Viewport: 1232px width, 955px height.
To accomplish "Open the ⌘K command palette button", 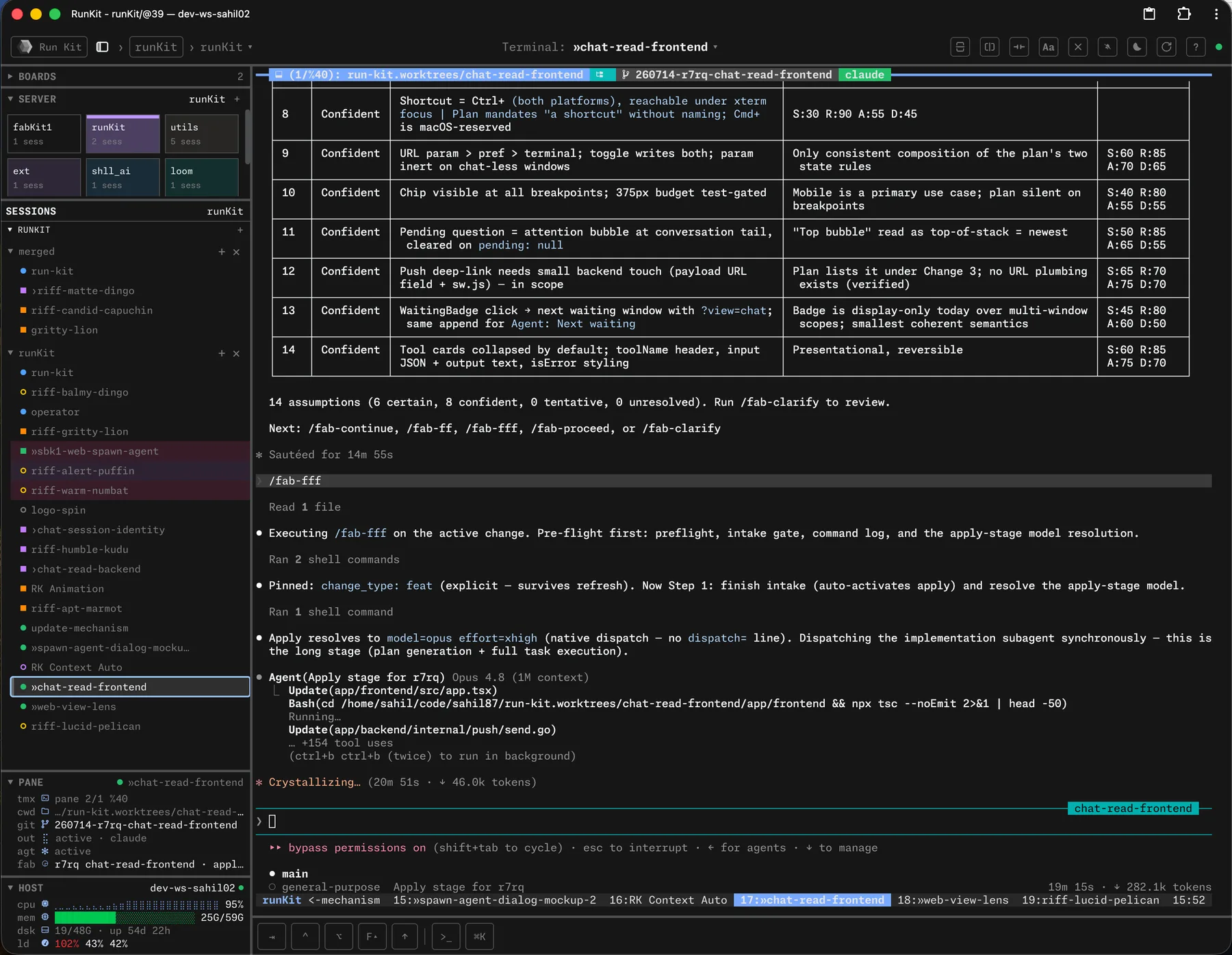I will (x=479, y=937).
